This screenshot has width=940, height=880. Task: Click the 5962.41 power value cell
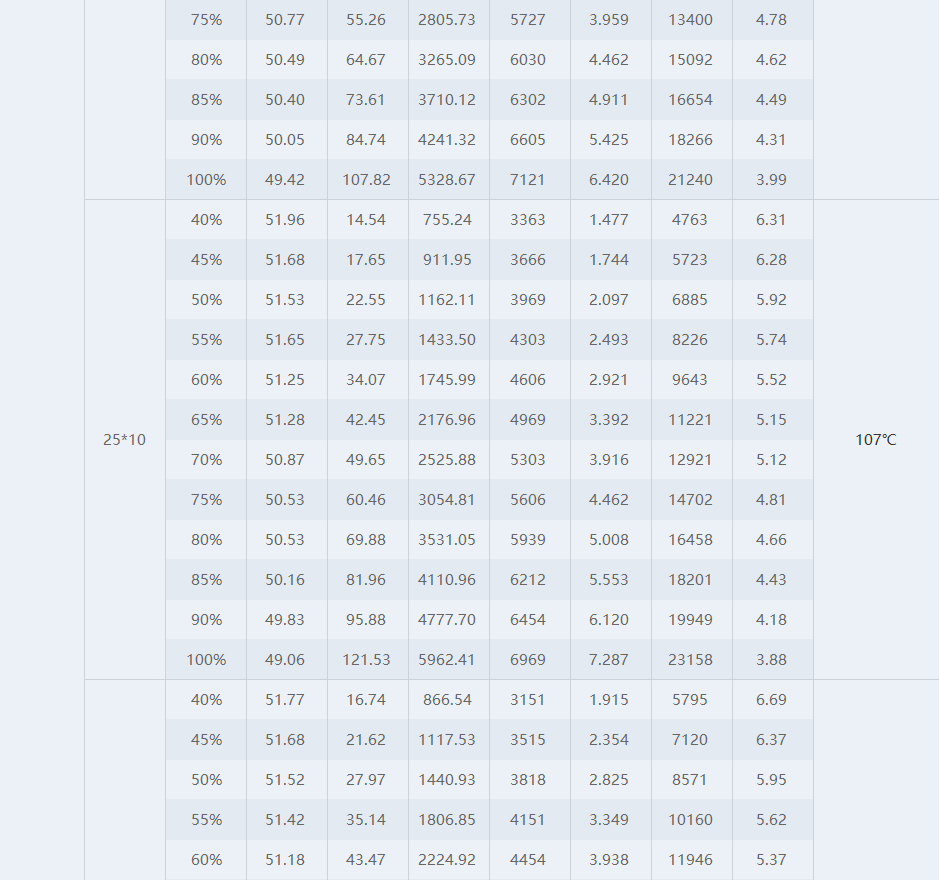pyautogui.click(x=449, y=659)
